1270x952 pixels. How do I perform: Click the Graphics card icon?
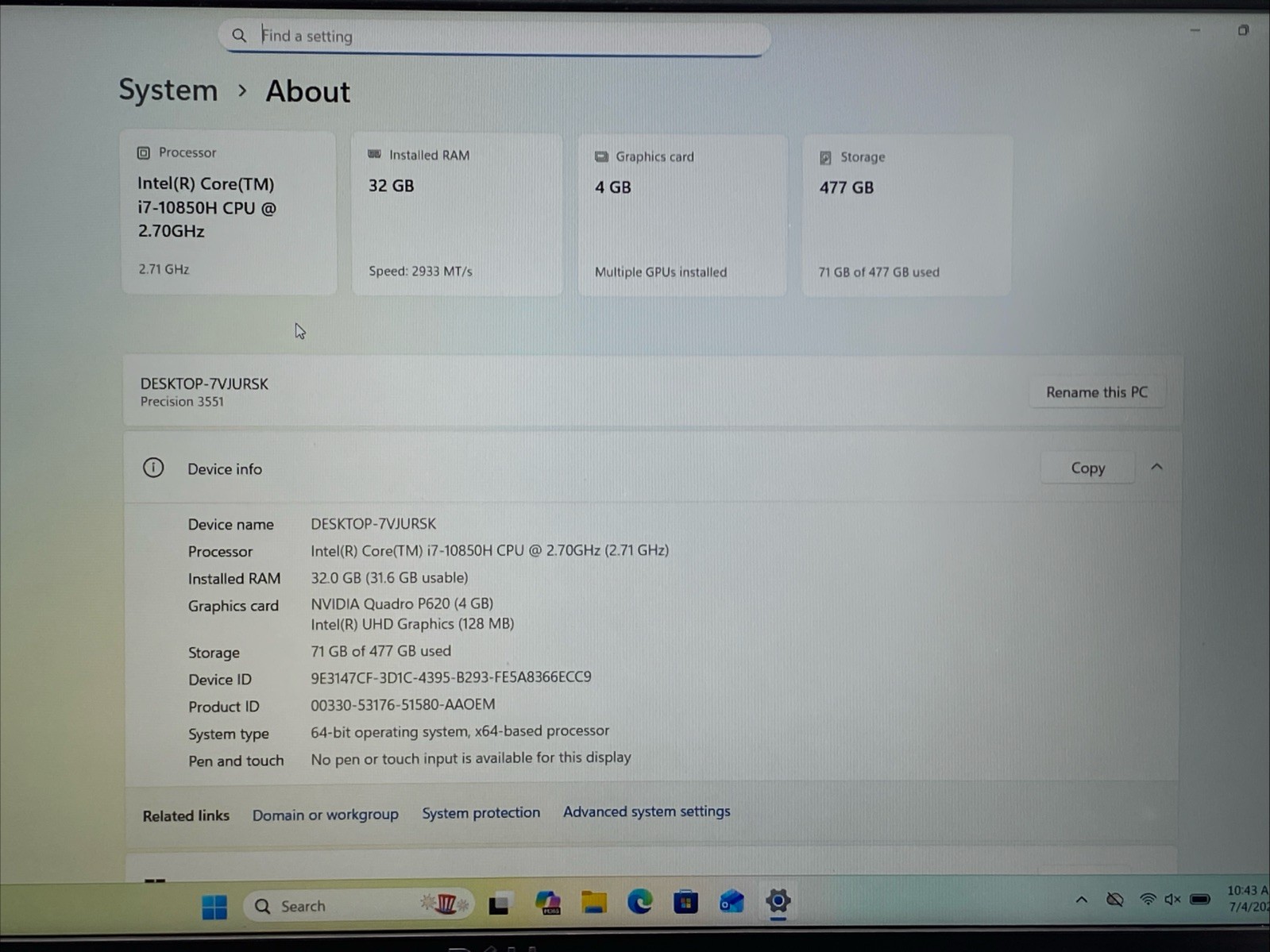pyautogui.click(x=601, y=156)
